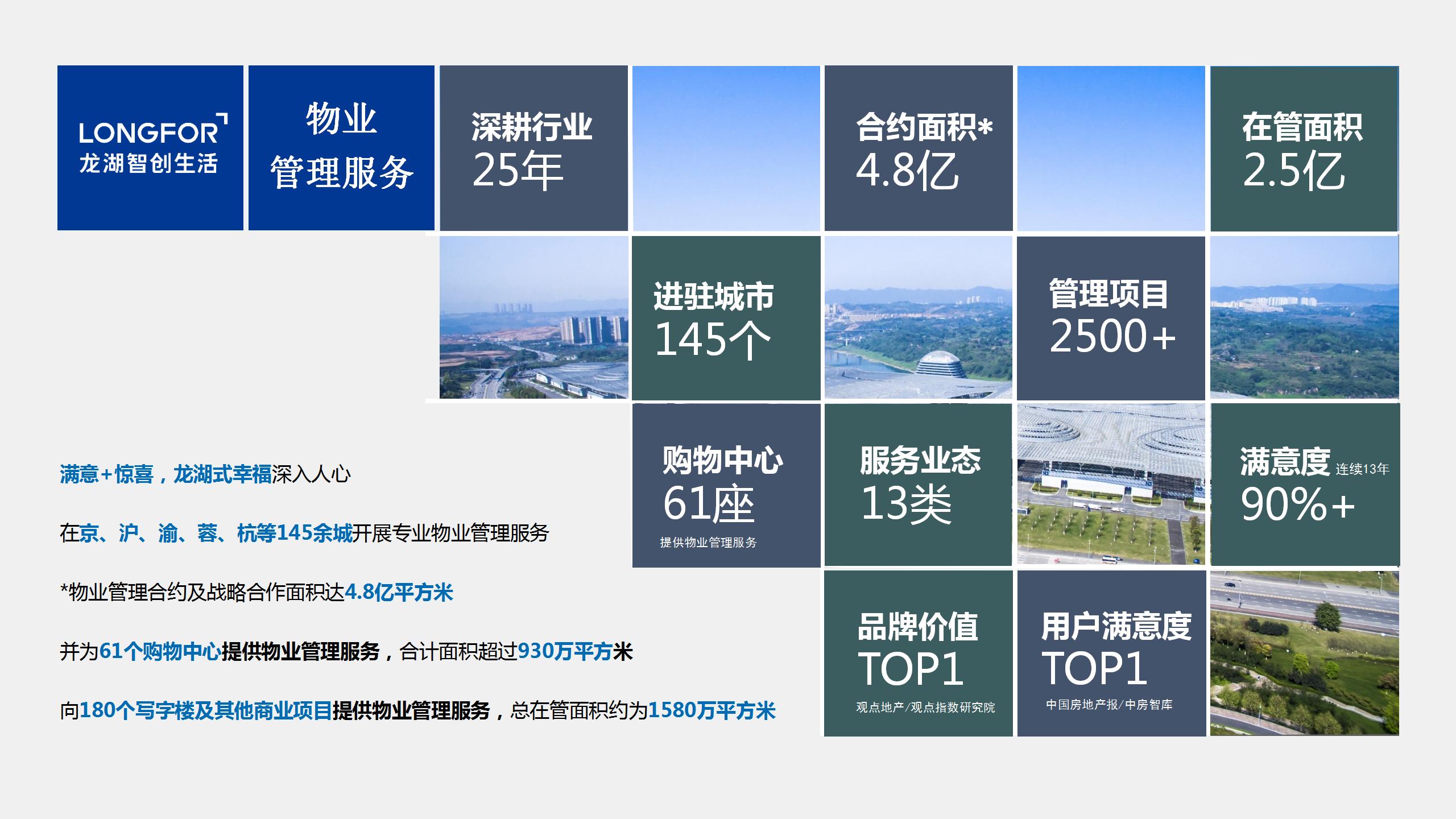Click the line 满意+惊喜，龙湖式幸福深入人心
Viewport: 1456px width, 819px height.
pos(205,474)
